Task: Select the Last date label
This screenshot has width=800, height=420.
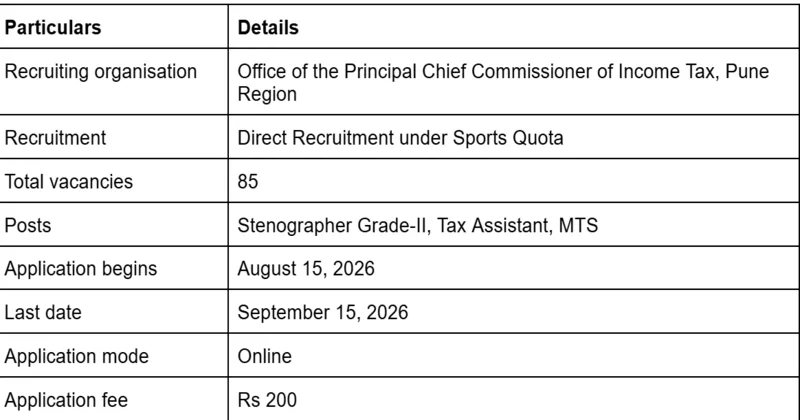Action: point(43,312)
